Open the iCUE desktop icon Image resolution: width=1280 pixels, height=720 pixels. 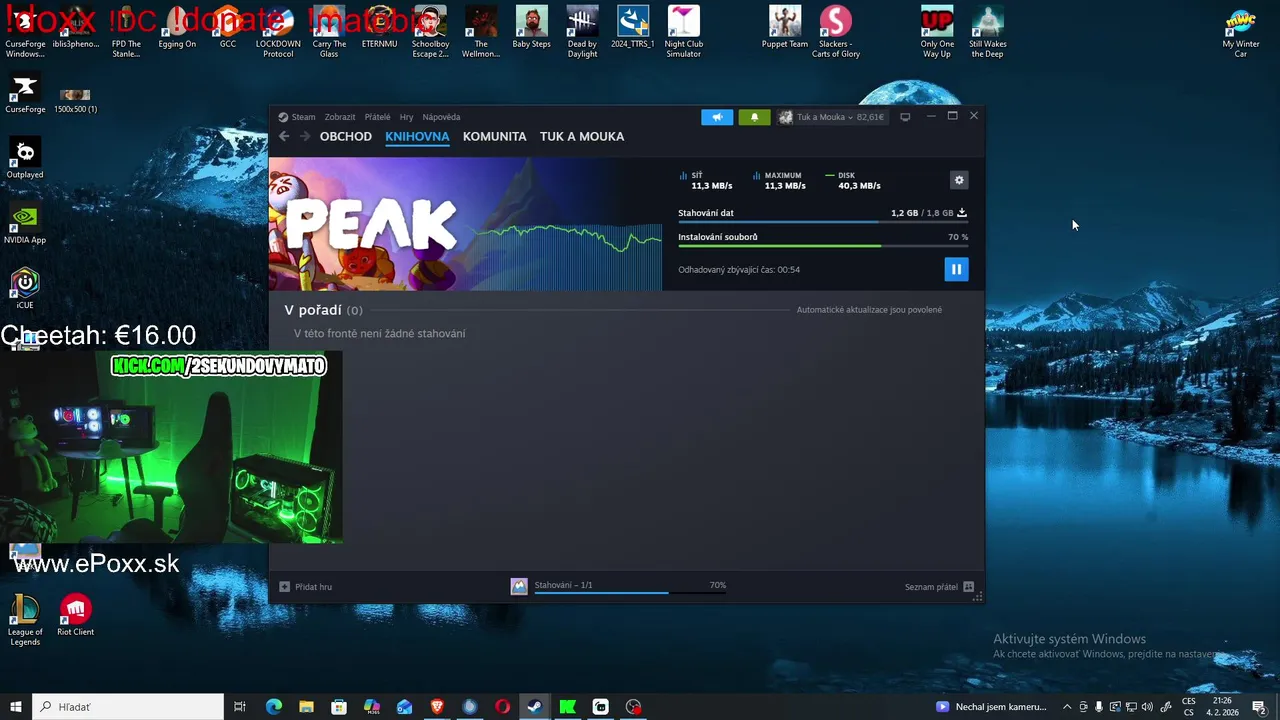click(25, 289)
